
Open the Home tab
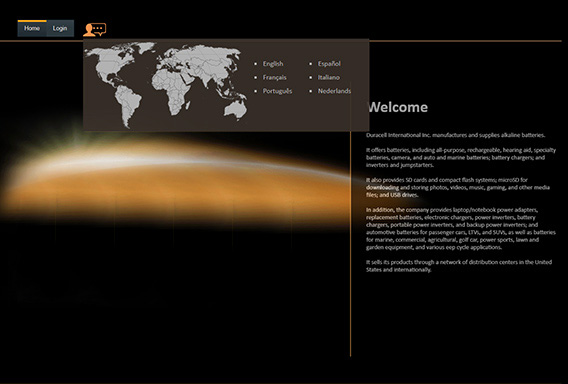coord(32,28)
